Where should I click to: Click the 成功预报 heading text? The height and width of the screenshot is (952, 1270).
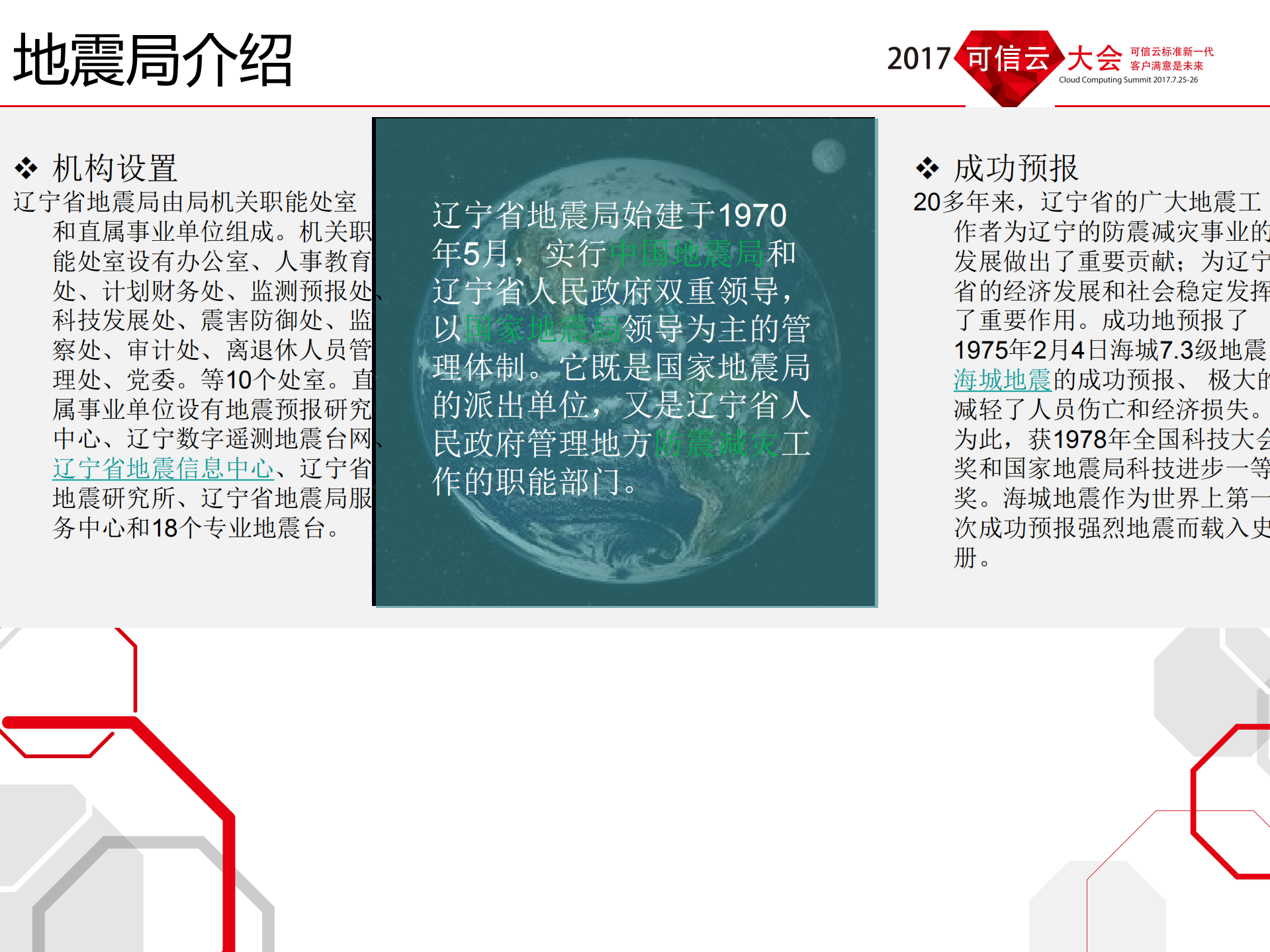[x=1017, y=167]
